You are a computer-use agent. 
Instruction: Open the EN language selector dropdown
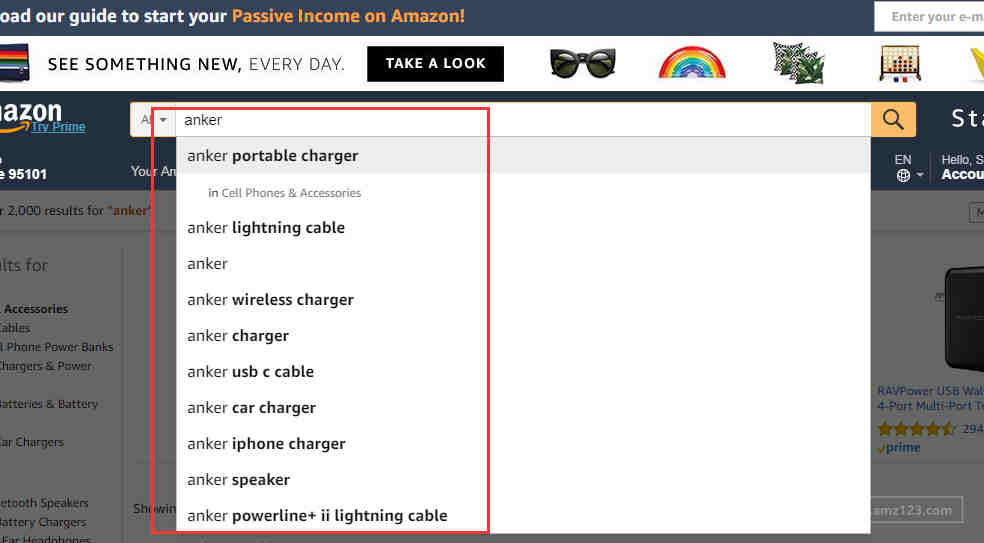908,168
